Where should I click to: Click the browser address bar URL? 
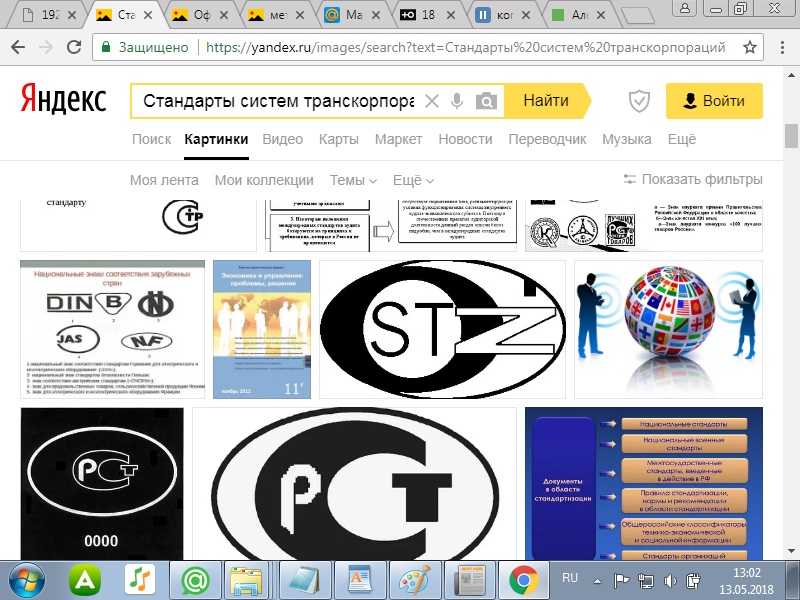coord(465,47)
